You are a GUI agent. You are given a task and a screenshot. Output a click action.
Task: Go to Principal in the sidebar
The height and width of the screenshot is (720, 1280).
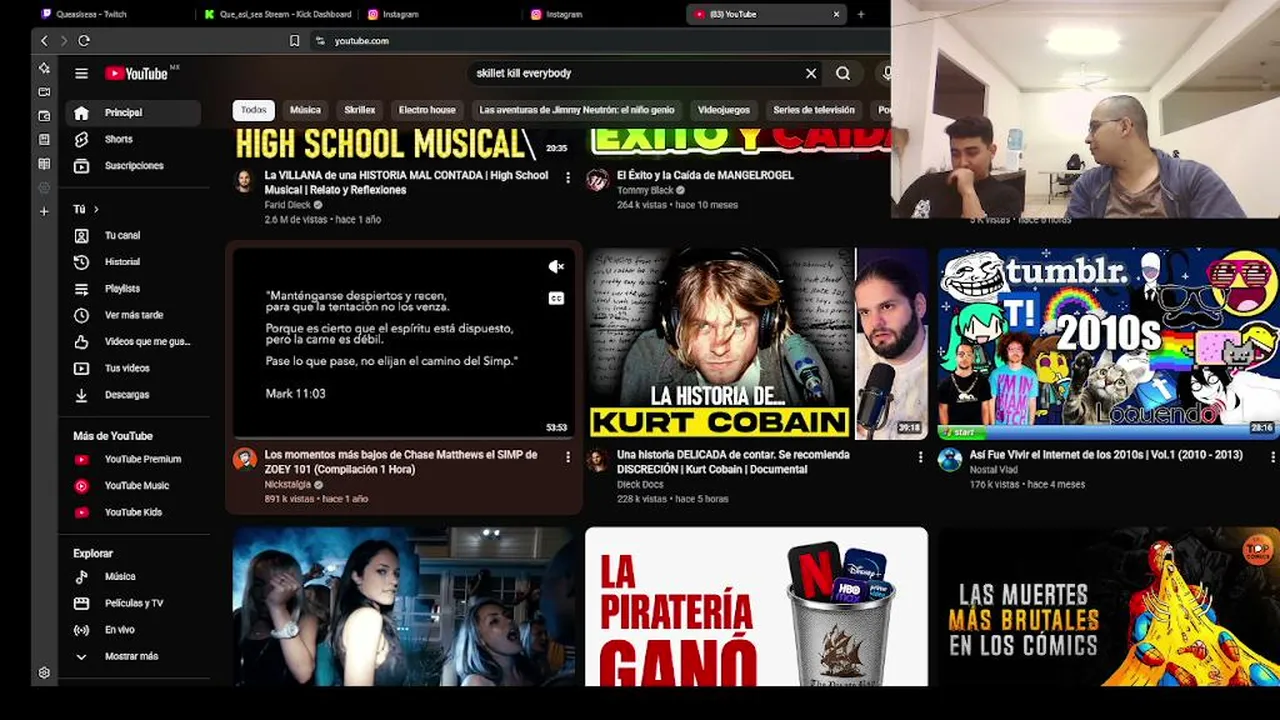132,113
